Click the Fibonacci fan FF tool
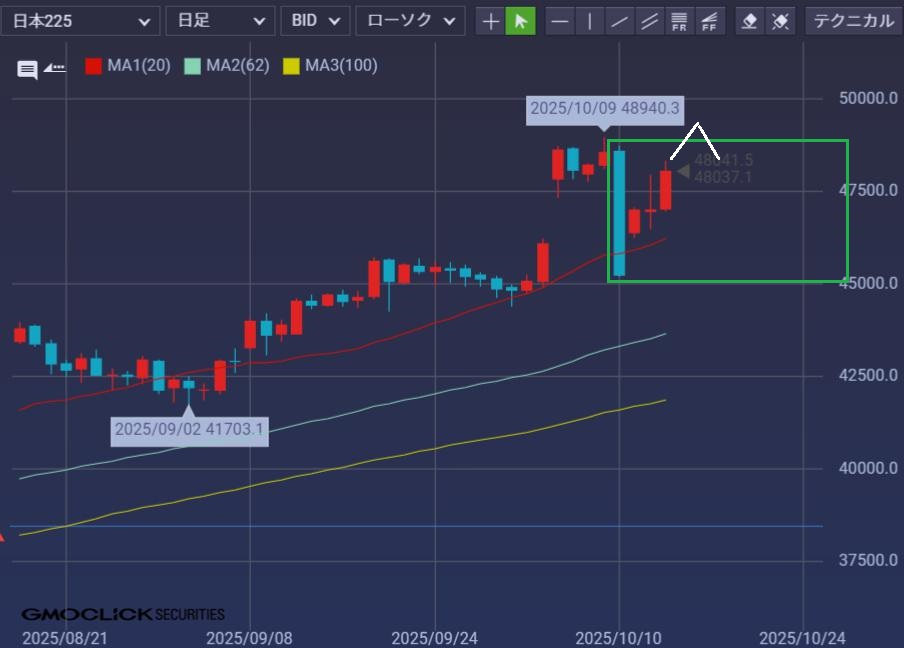 tap(710, 21)
